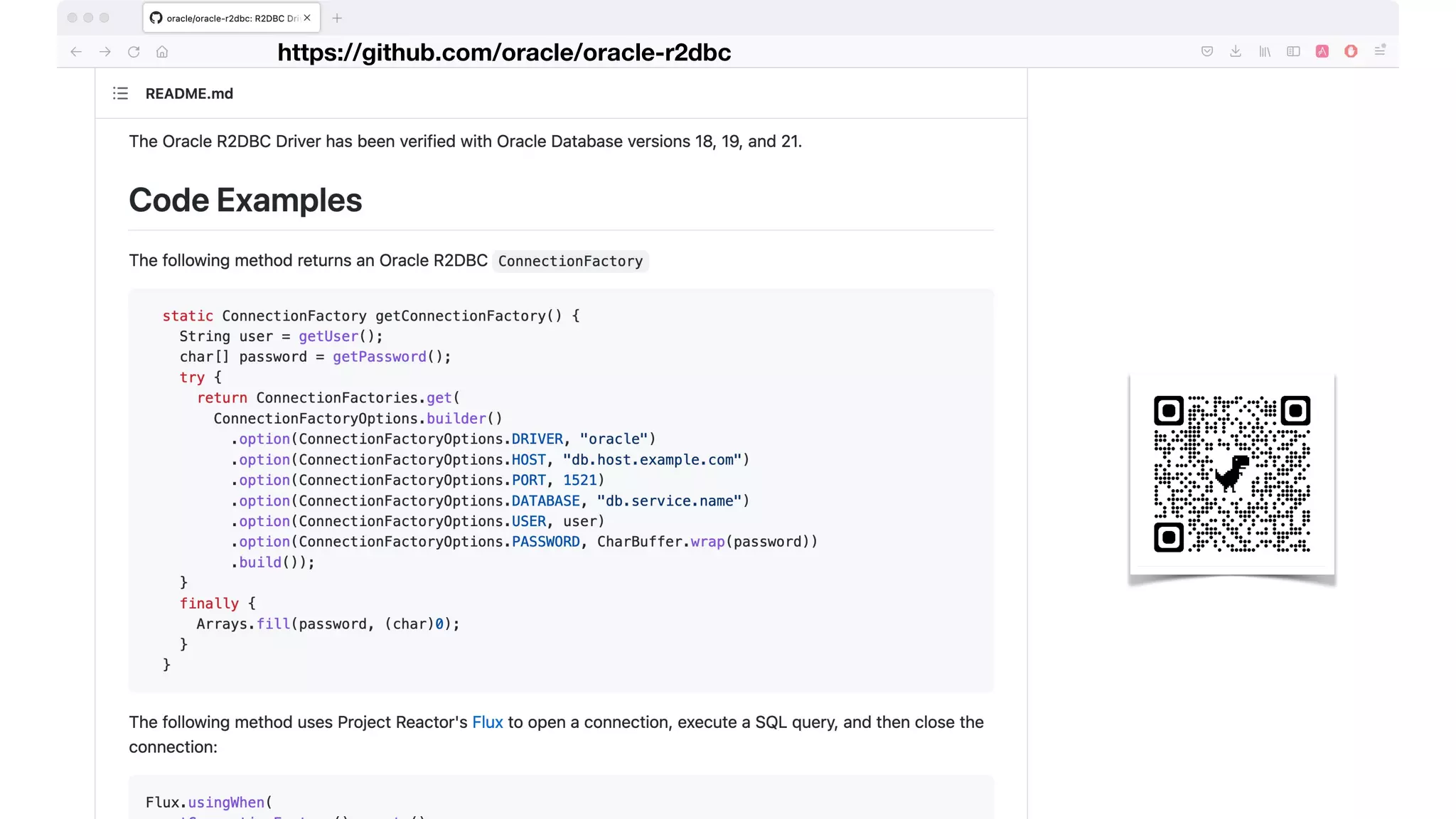
Task: Toggle the sidebar view icon
Action: [1293, 51]
